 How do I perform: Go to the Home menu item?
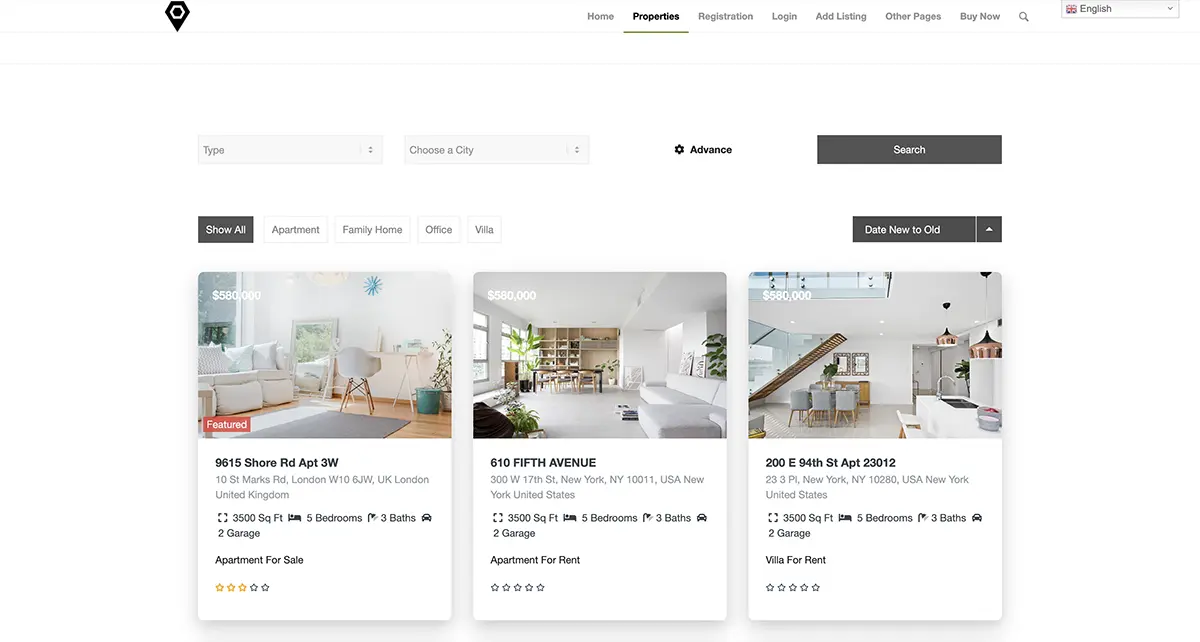tap(600, 17)
